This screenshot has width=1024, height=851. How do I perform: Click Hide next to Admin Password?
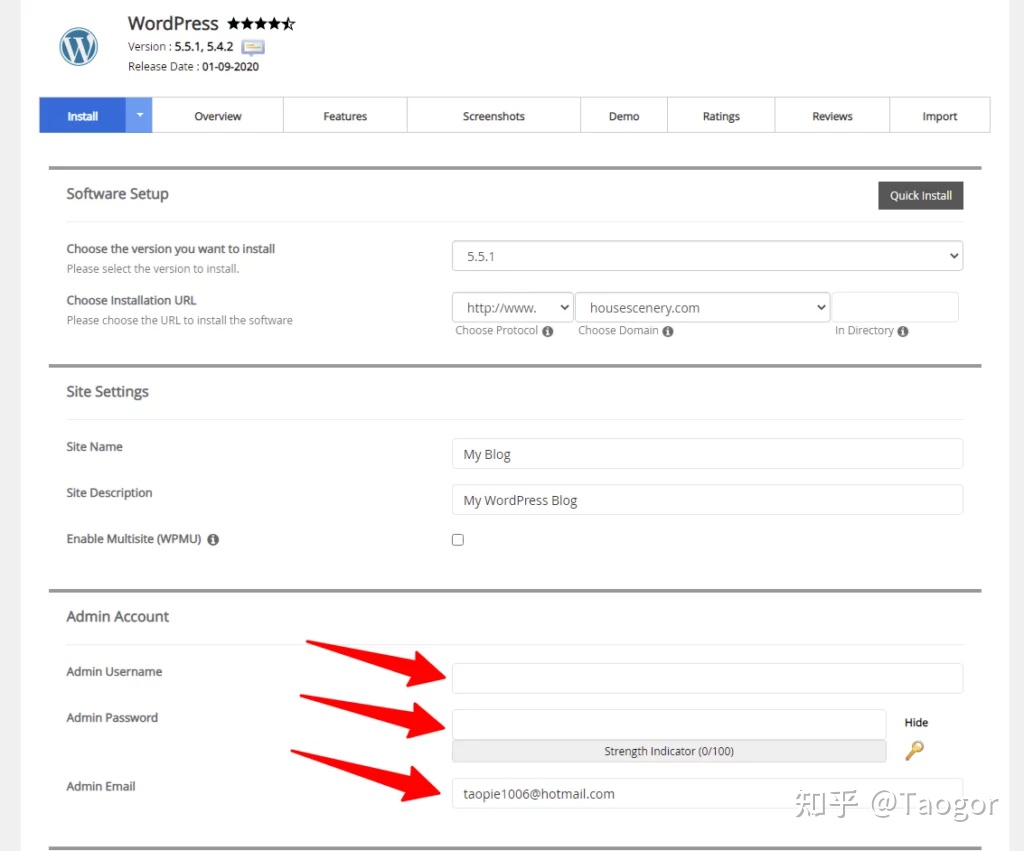pos(916,722)
